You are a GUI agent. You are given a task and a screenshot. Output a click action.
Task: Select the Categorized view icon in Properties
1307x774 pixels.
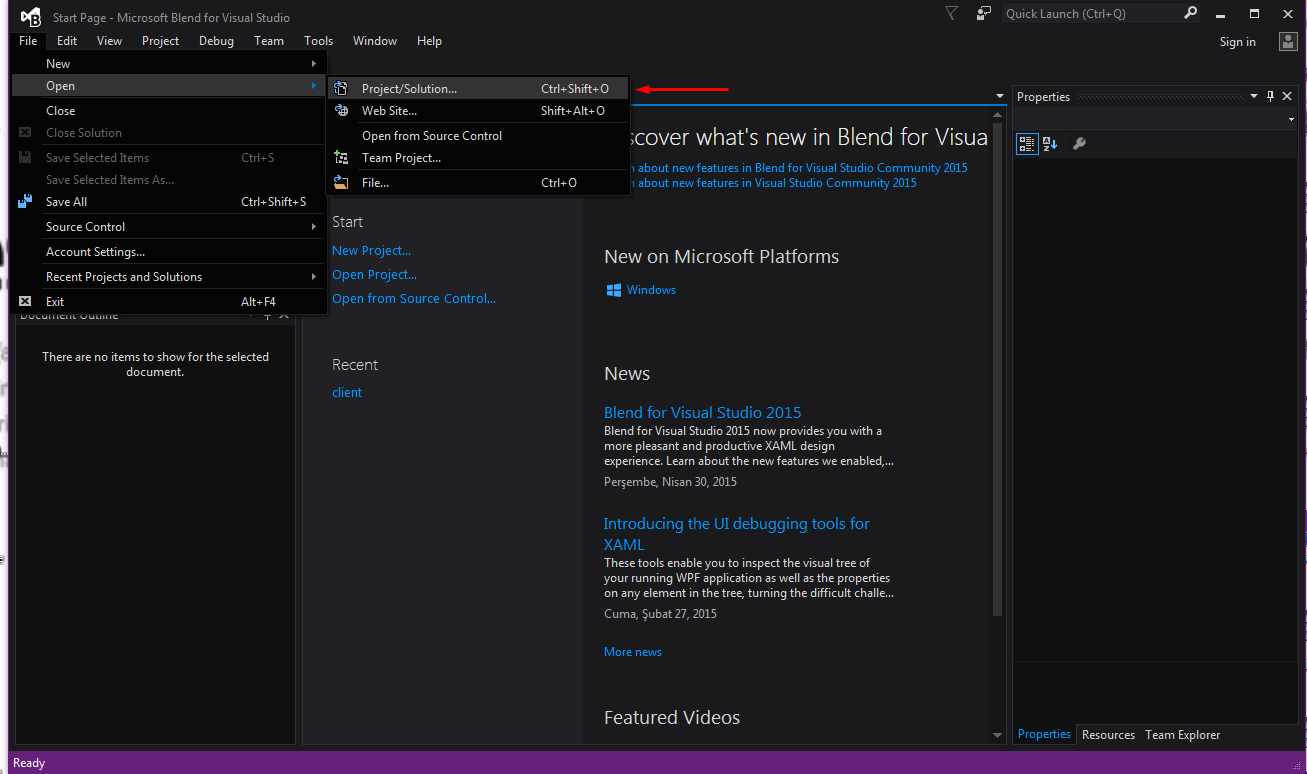1027,144
